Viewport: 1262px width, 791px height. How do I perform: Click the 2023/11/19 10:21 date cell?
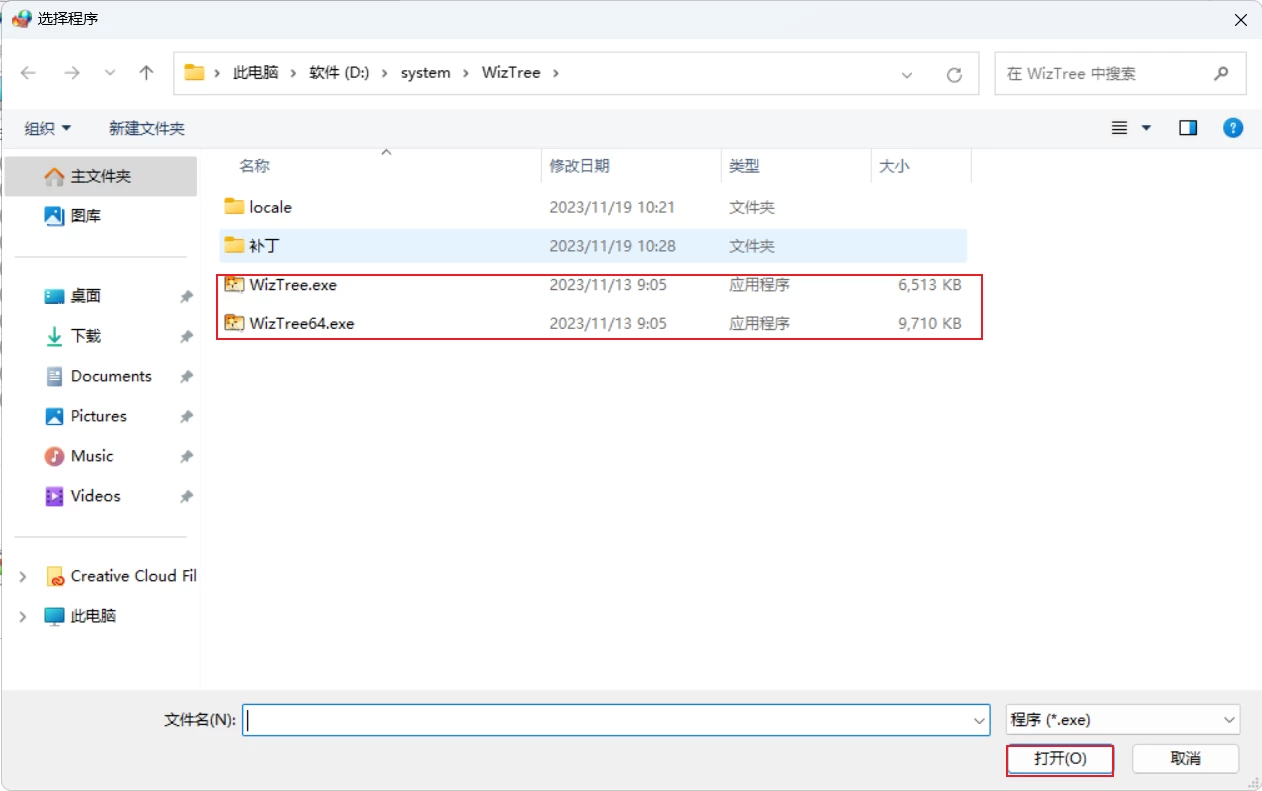click(x=612, y=207)
